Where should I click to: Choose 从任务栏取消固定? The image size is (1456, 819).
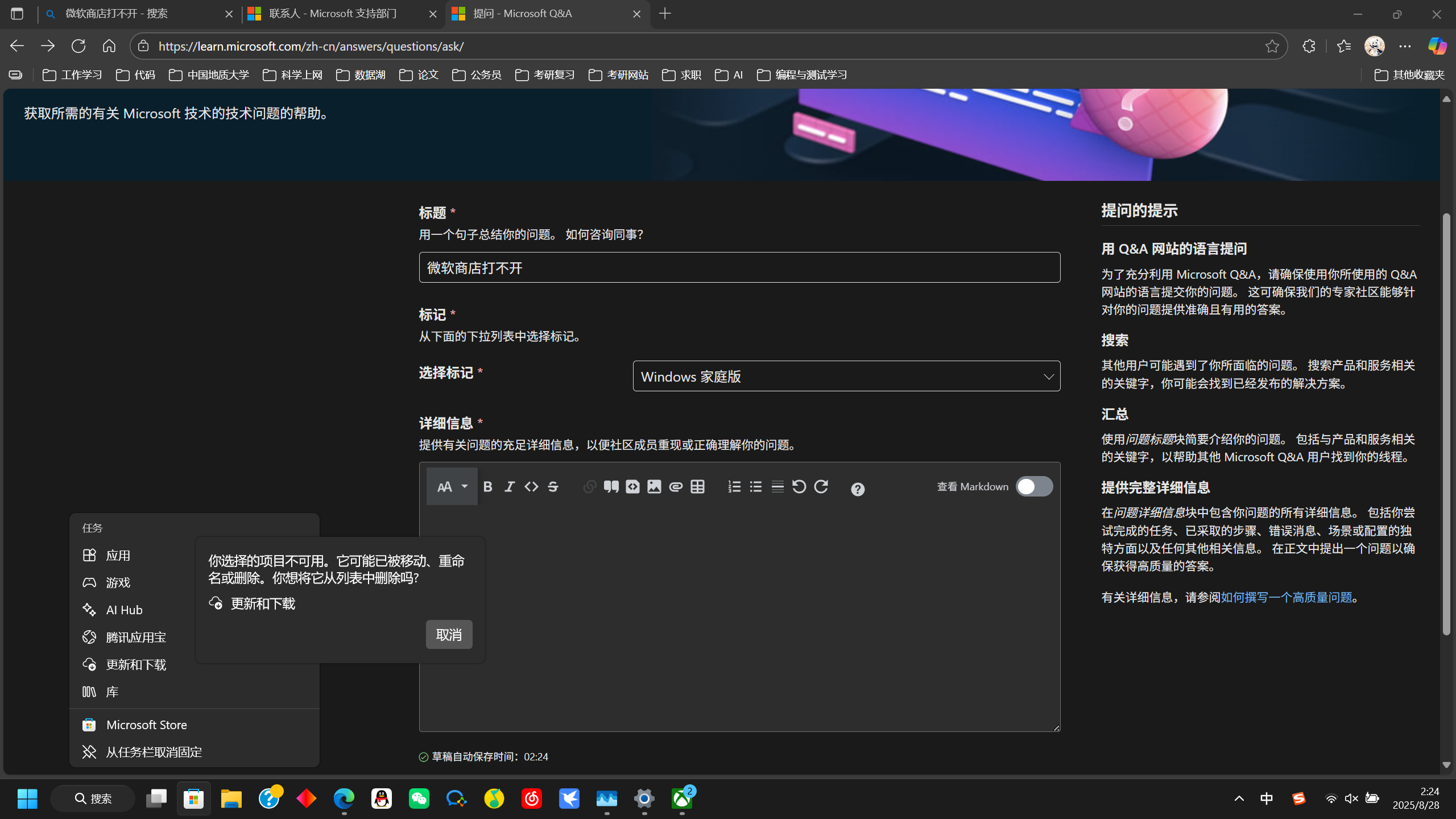[195, 752]
